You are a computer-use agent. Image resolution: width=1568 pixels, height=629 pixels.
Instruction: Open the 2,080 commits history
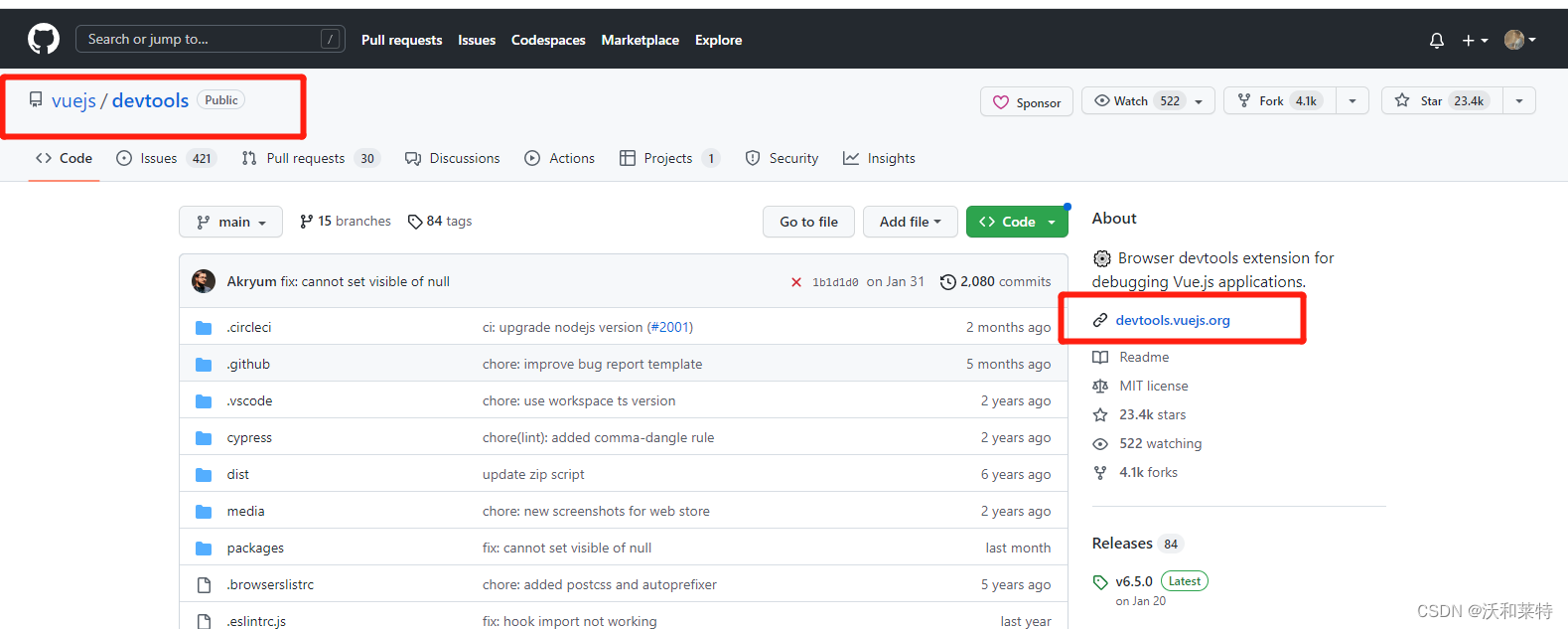[995, 282]
